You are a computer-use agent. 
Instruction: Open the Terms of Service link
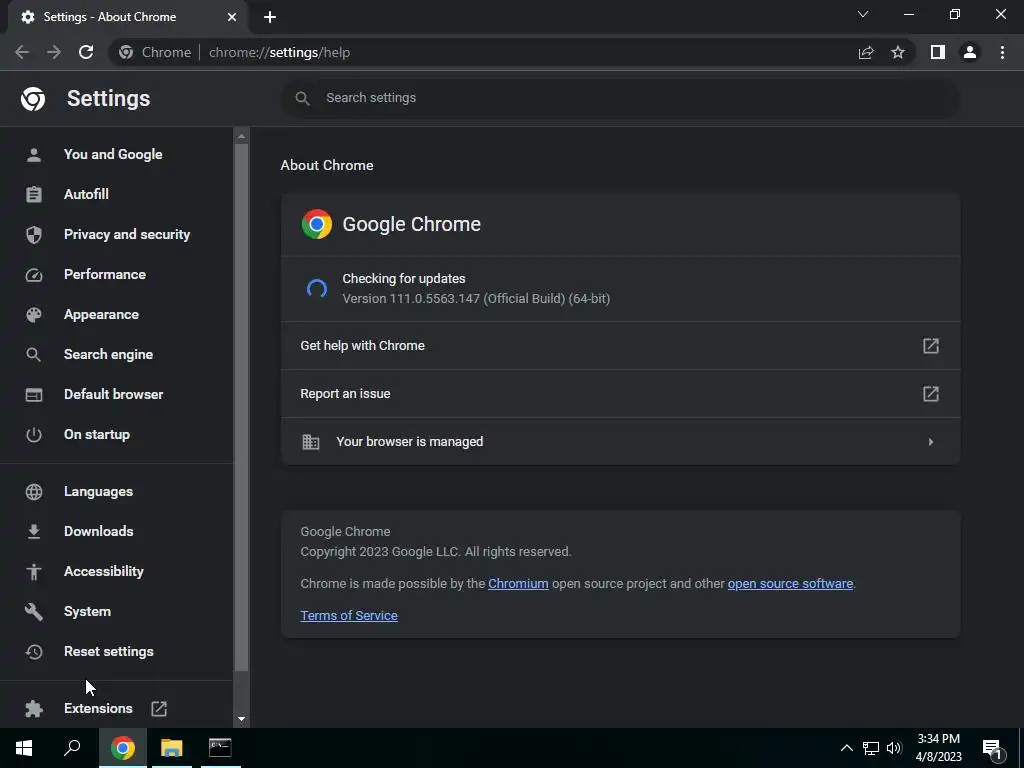point(349,616)
